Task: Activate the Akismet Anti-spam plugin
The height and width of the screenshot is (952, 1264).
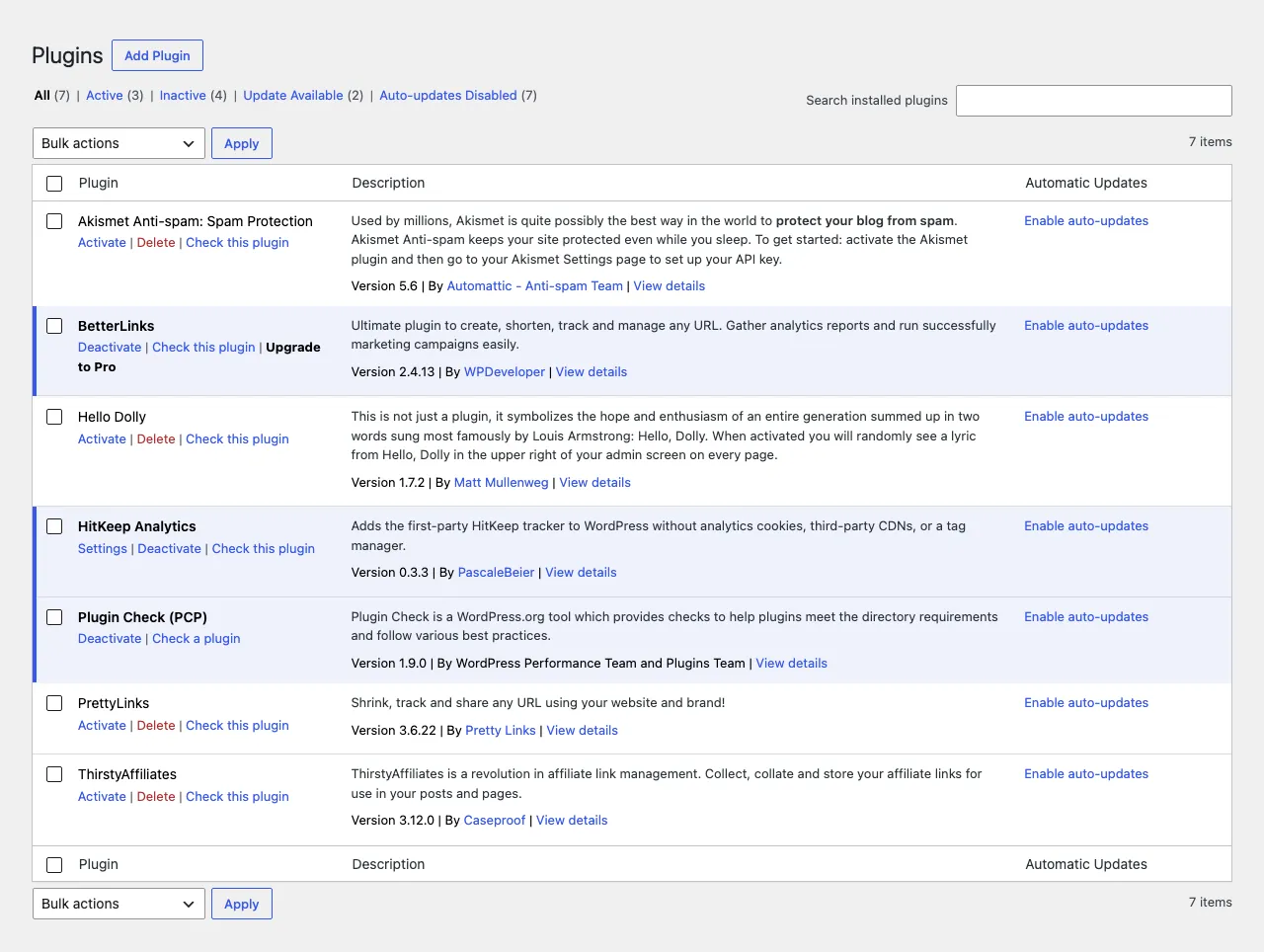Action: click(102, 243)
